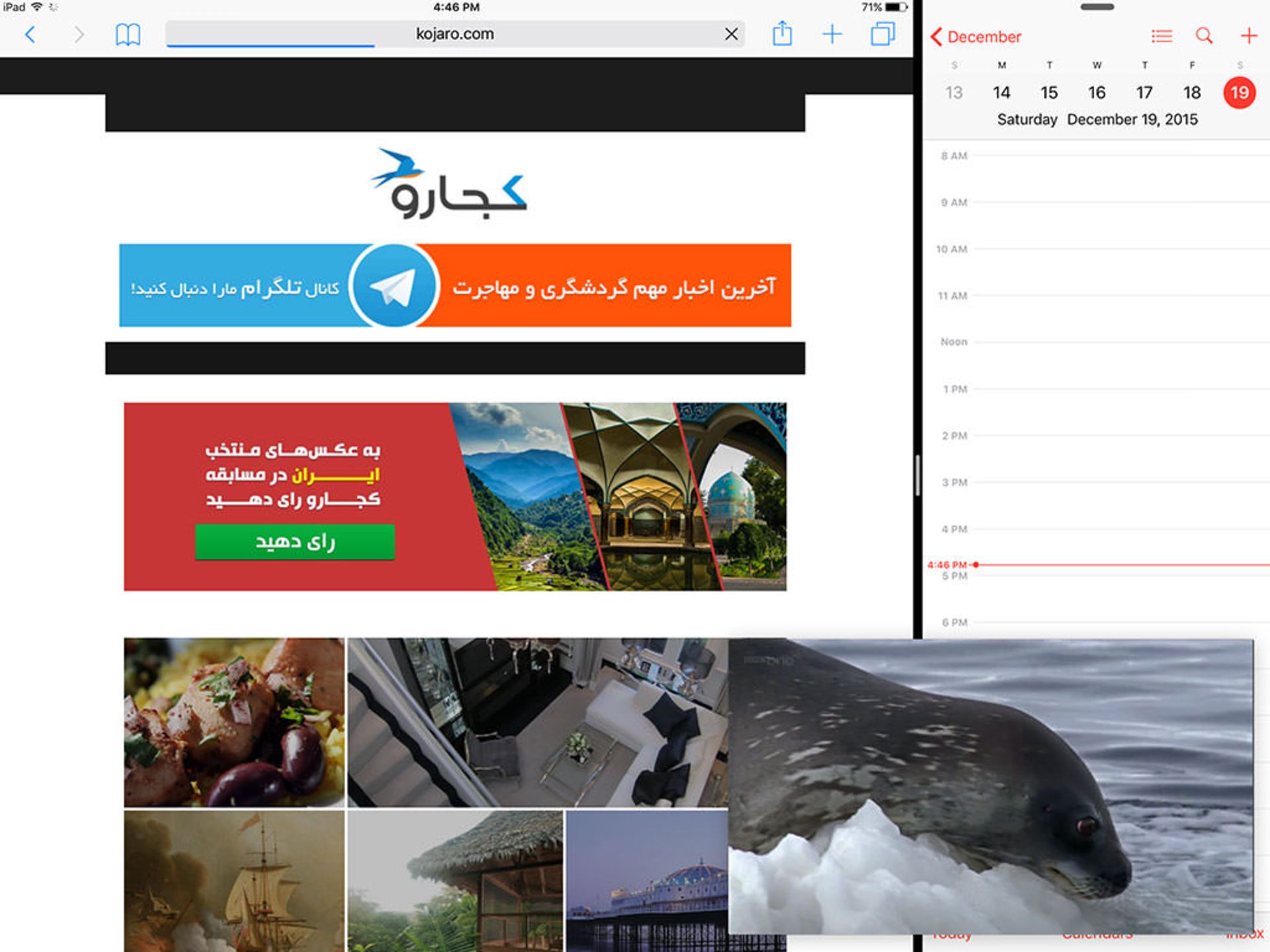This screenshot has height=952, width=1270.
Task: Tap the Safari back arrow
Action: coord(30,34)
